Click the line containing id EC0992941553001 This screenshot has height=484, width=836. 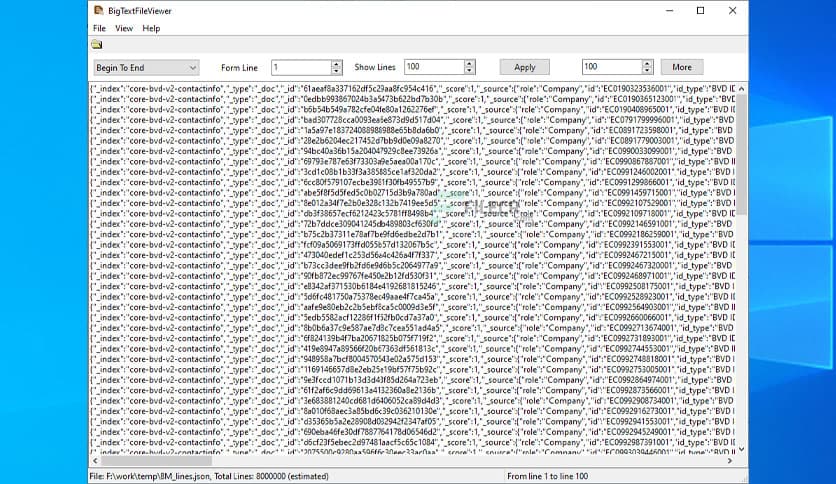tap(413, 421)
